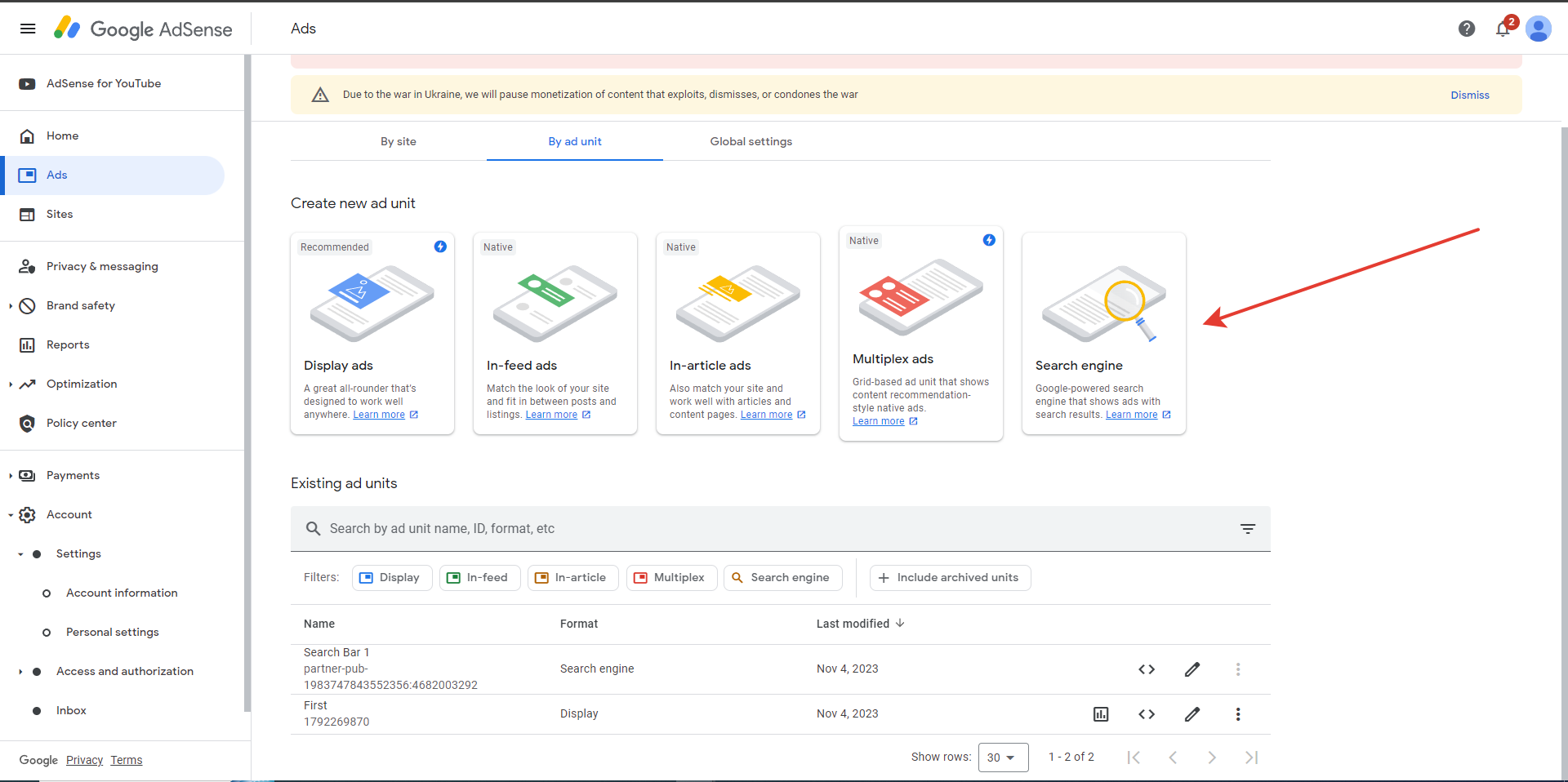Image resolution: width=1568 pixels, height=782 pixels.
Task: Create a new In-article ads unit
Action: pyautogui.click(x=738, y=333)
